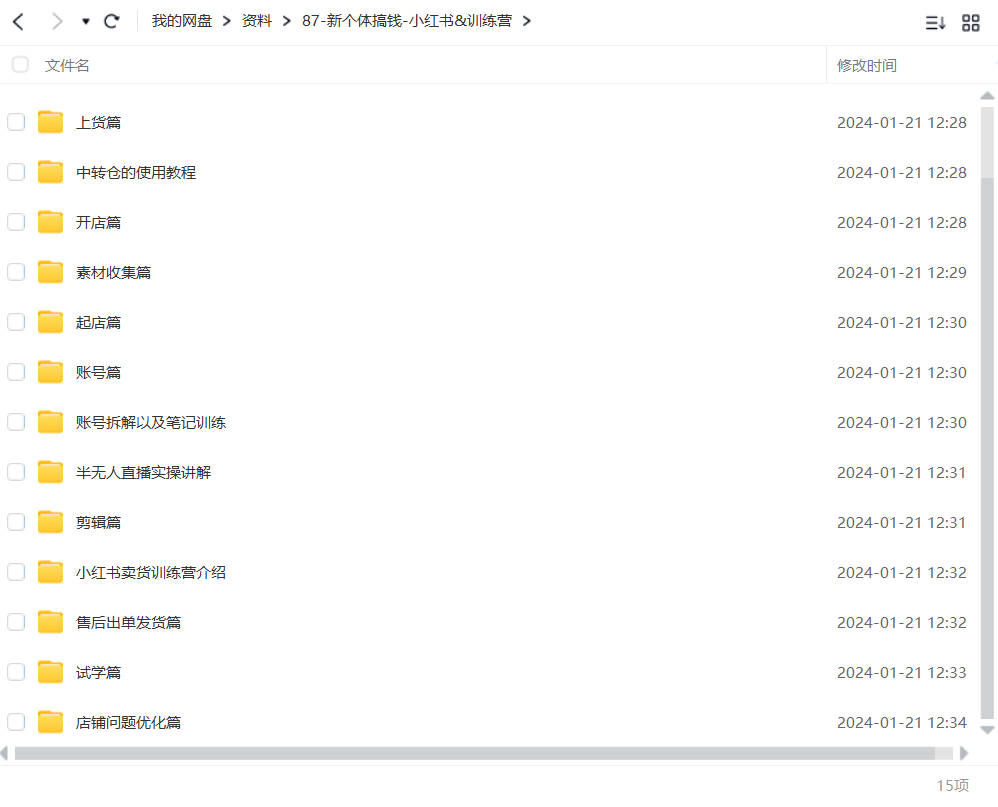Sort by 修改时间 column header

coord(866,66)
